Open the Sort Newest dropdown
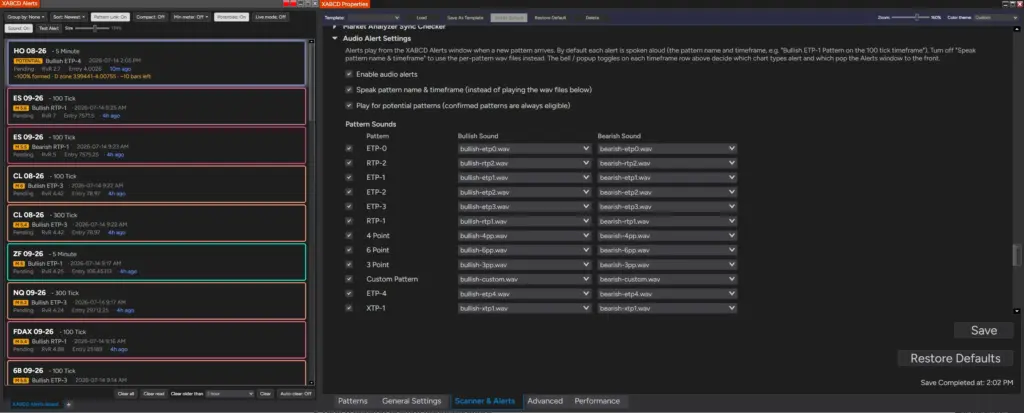Screen dimensions: 1024x413 pyautogui.click(x=69, y=17)
